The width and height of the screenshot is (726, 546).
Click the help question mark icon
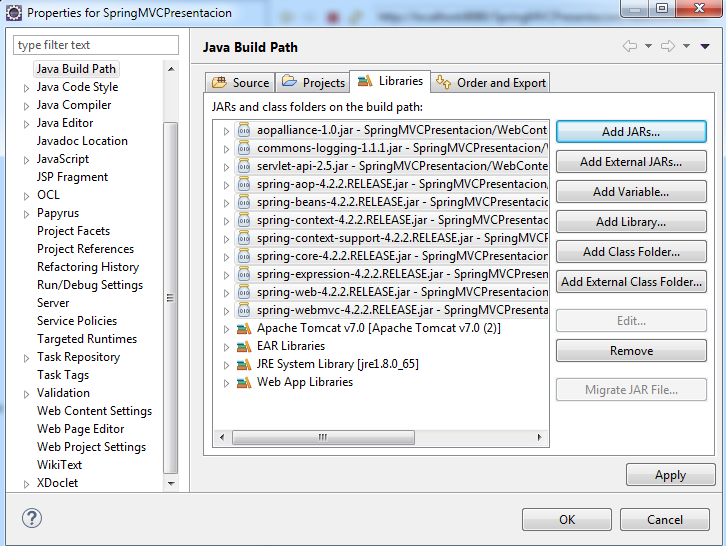(31, 519)
